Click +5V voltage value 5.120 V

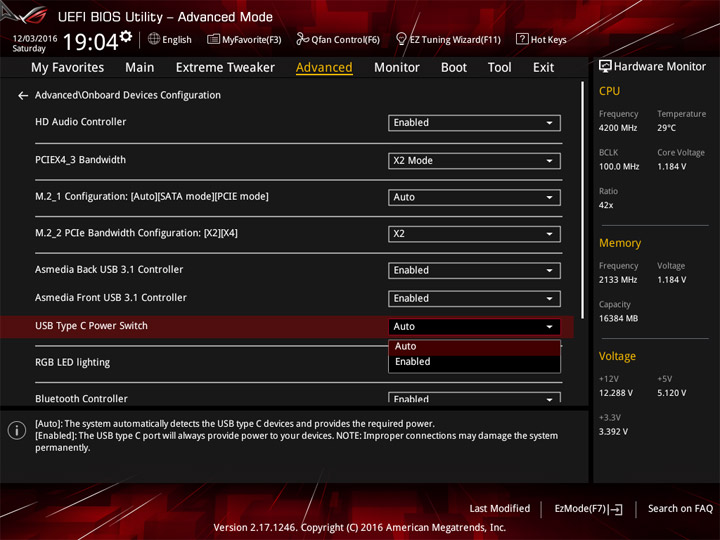671,393
